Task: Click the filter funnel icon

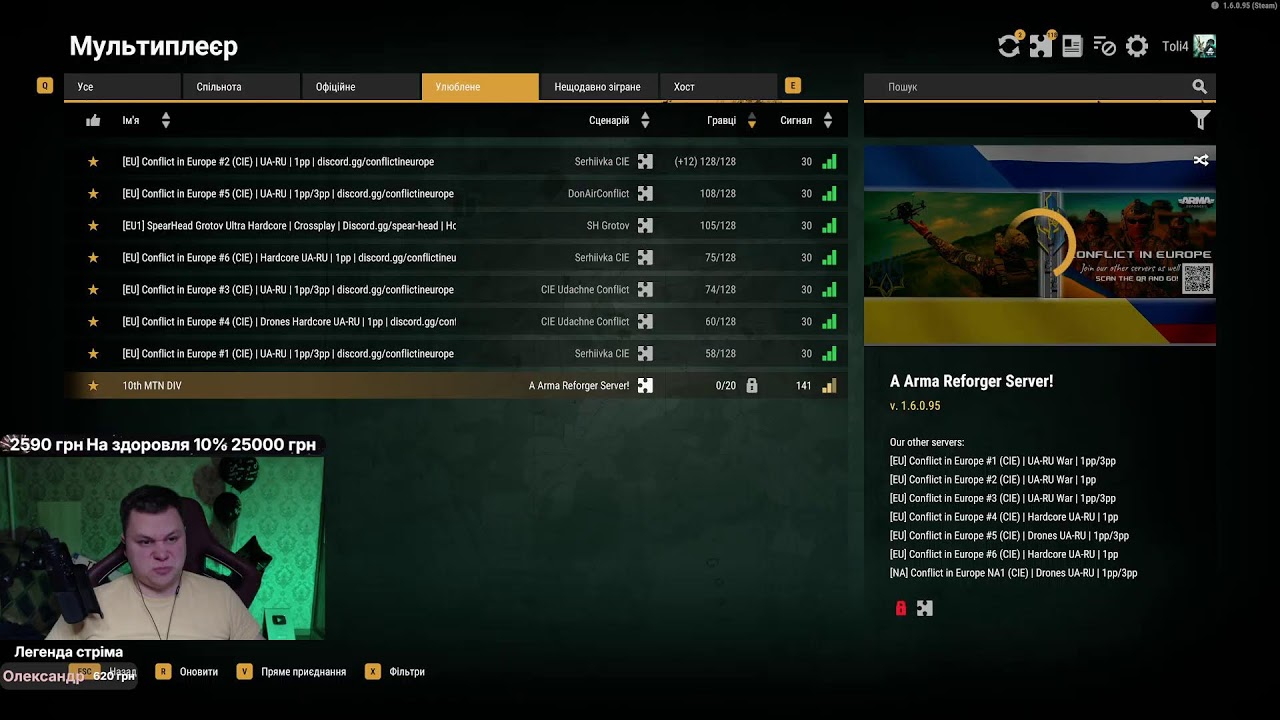Action: (x=1200, y=120)
